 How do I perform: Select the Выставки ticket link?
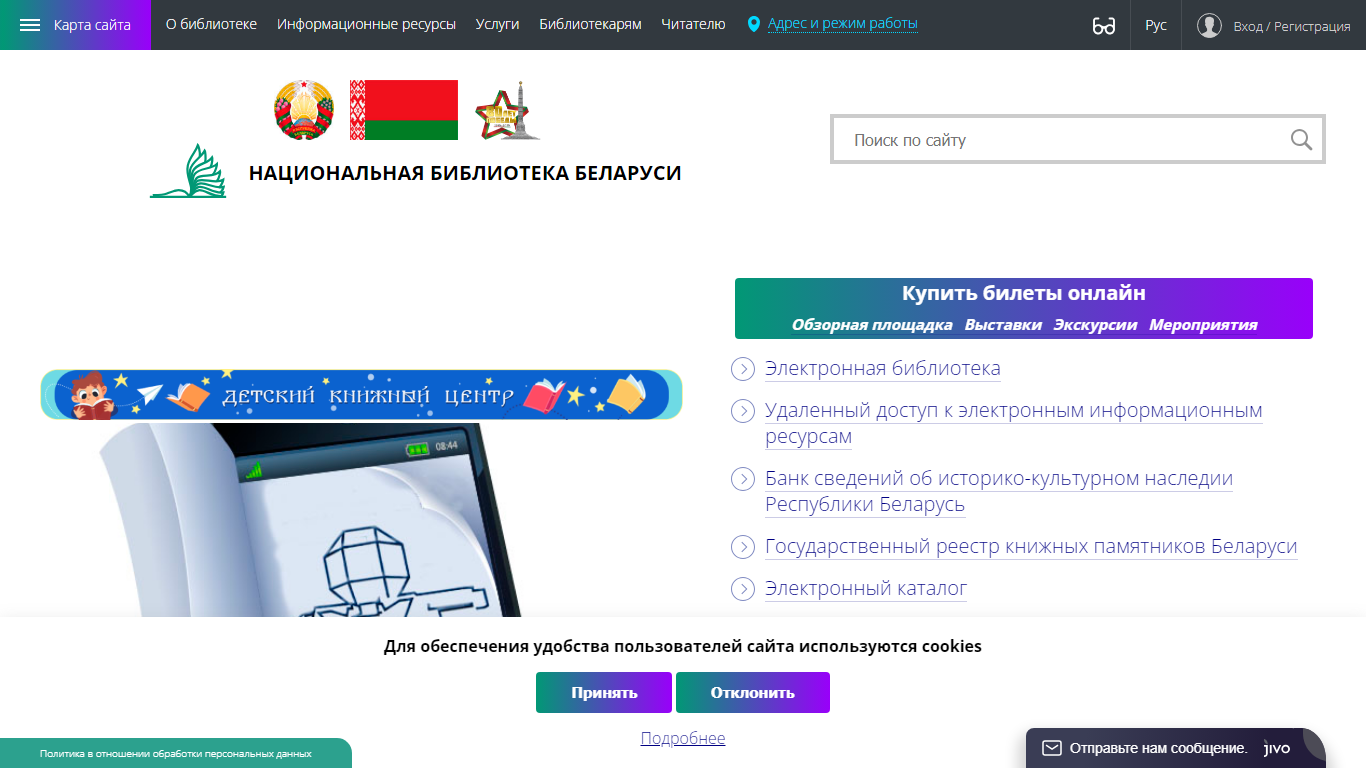point(1003,325)
